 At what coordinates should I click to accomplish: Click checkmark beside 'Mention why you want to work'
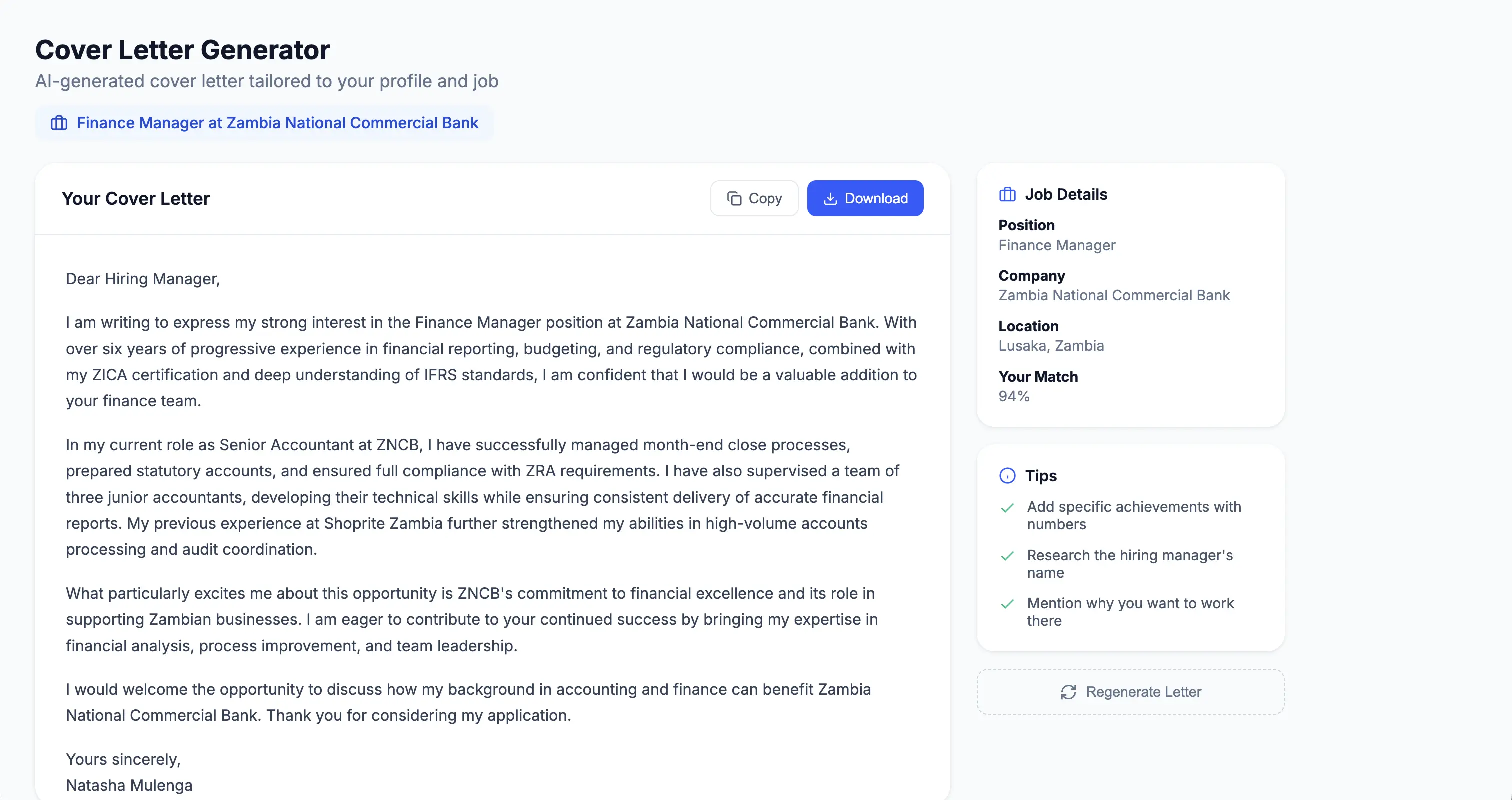coord(1008,604)
